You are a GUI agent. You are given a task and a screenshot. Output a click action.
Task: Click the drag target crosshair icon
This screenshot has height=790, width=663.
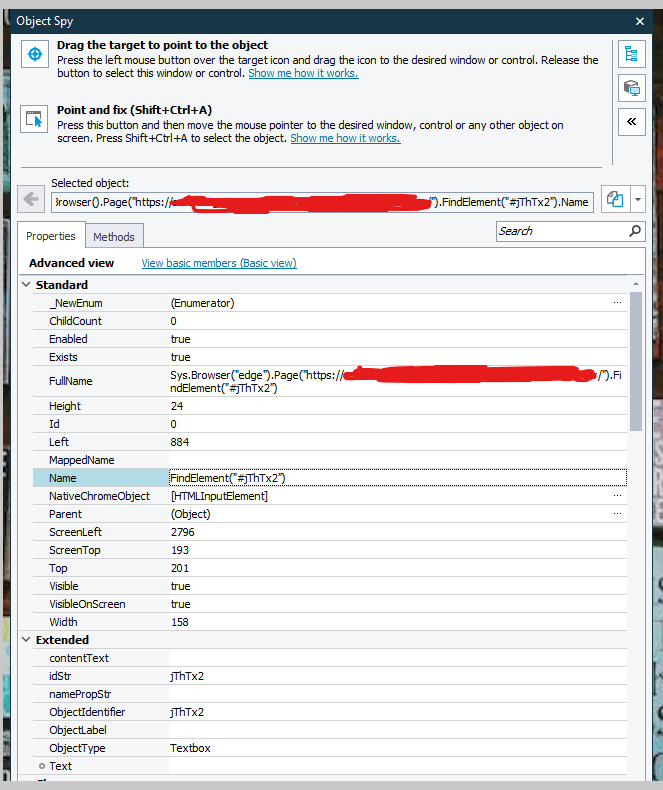pos(35,54)
